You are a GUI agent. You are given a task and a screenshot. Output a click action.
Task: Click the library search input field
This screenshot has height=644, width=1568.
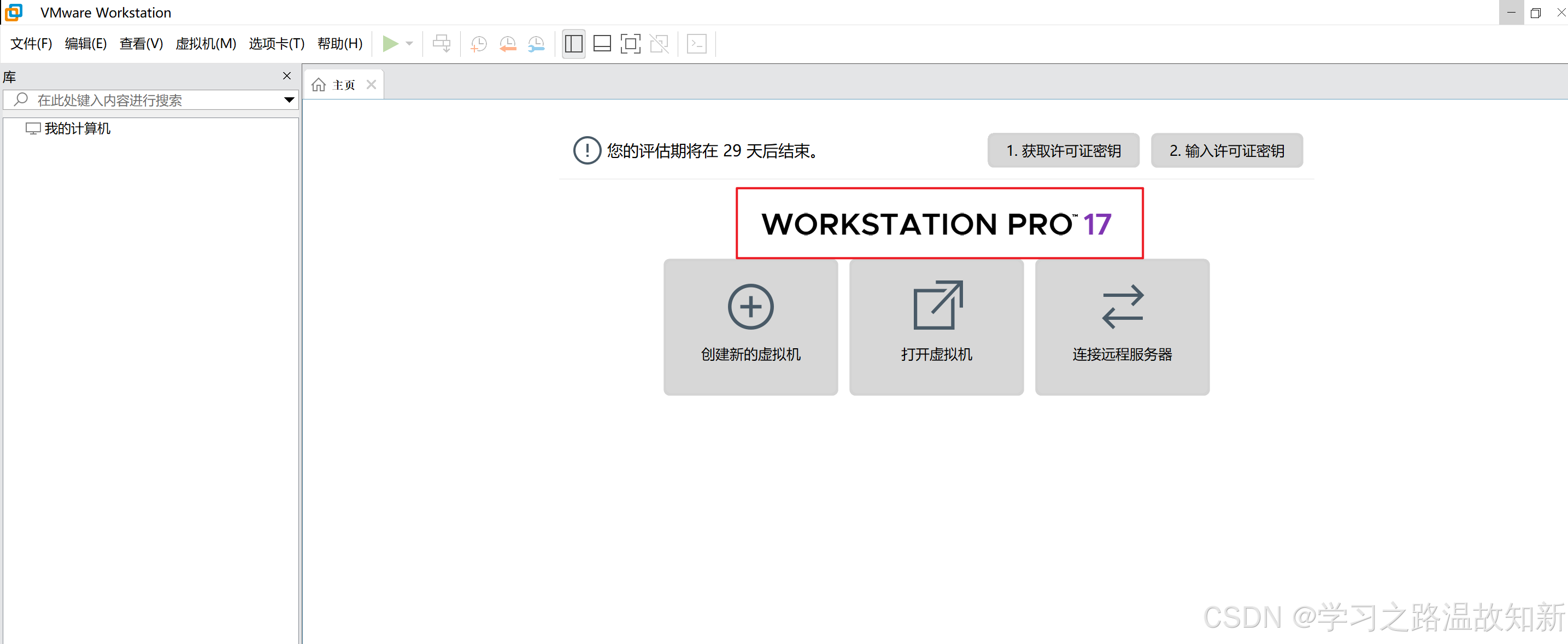click(x=152, y=100)
